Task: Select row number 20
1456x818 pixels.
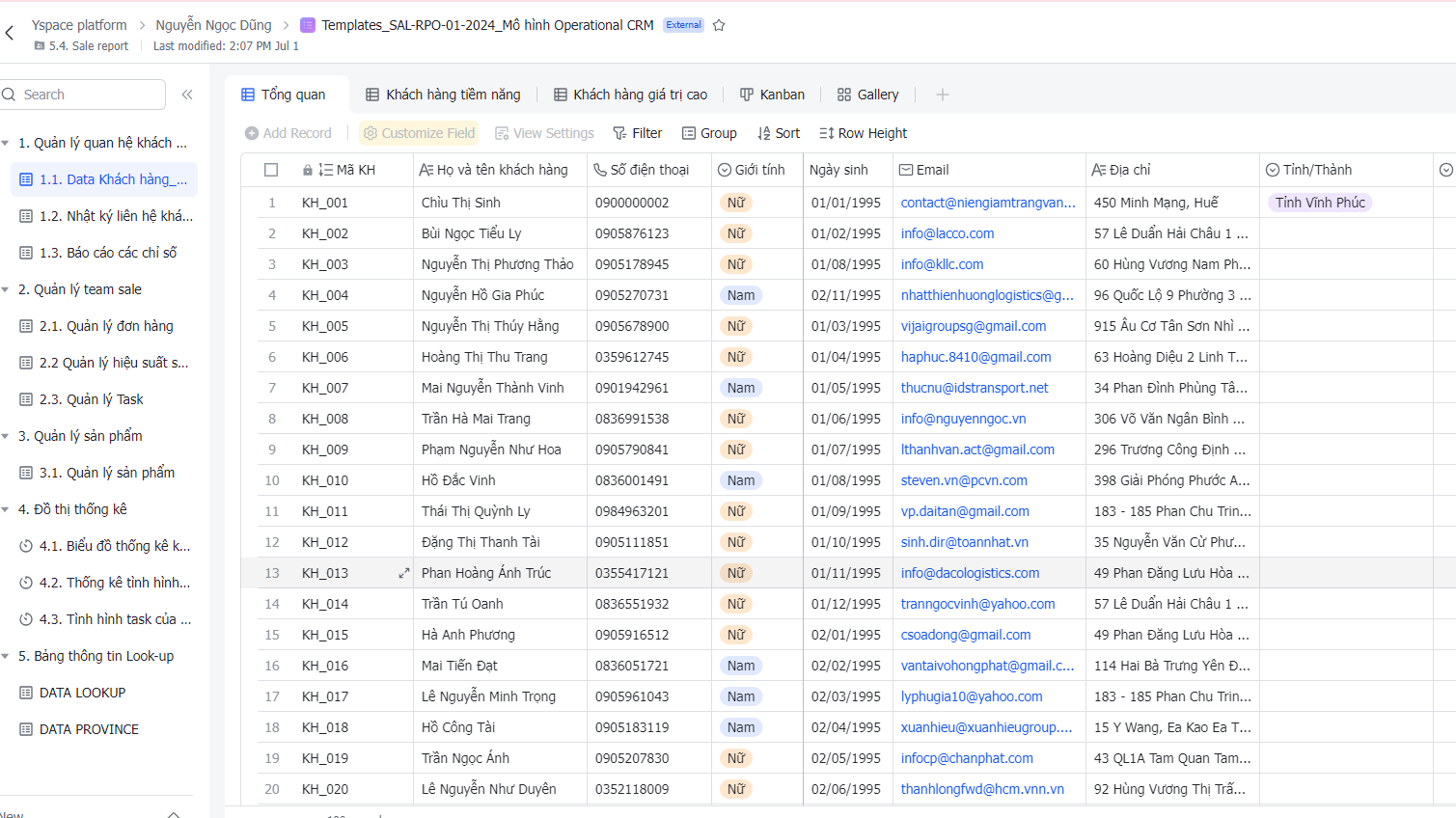Action: (272, 789)
